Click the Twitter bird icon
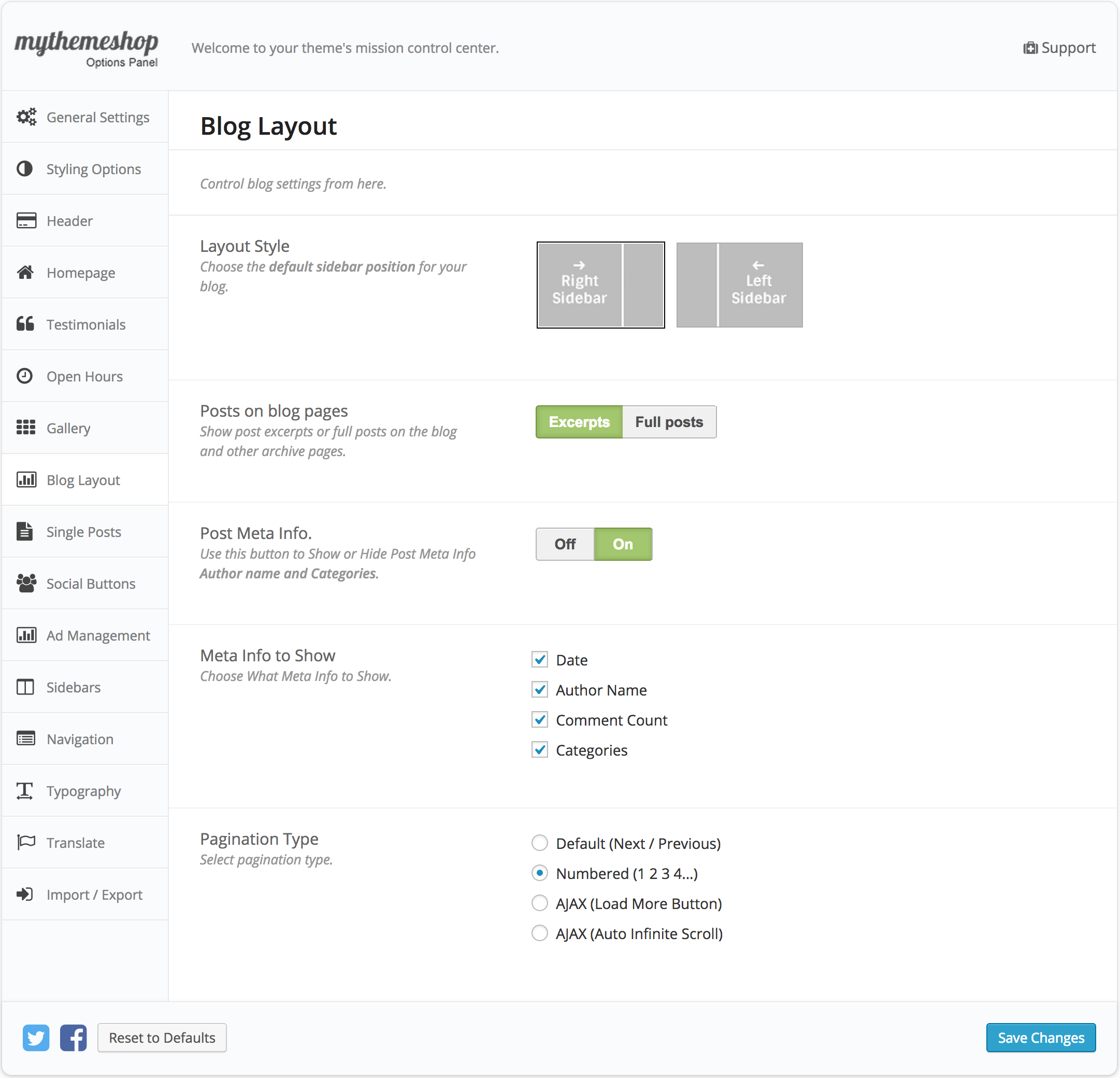The image size is (1120, 1078). pos(35,1038)
